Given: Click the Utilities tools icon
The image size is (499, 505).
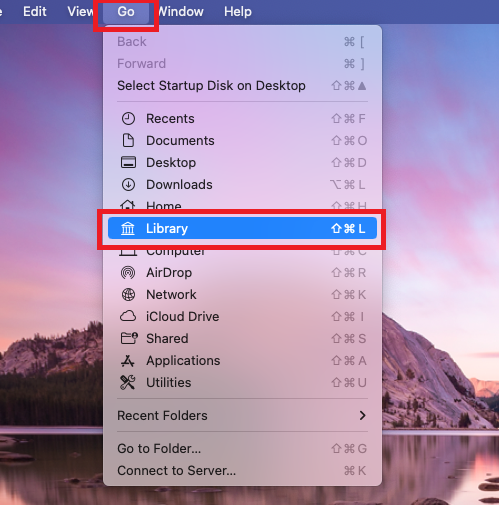Looking at the screenshot, I should tap(128, 383).
